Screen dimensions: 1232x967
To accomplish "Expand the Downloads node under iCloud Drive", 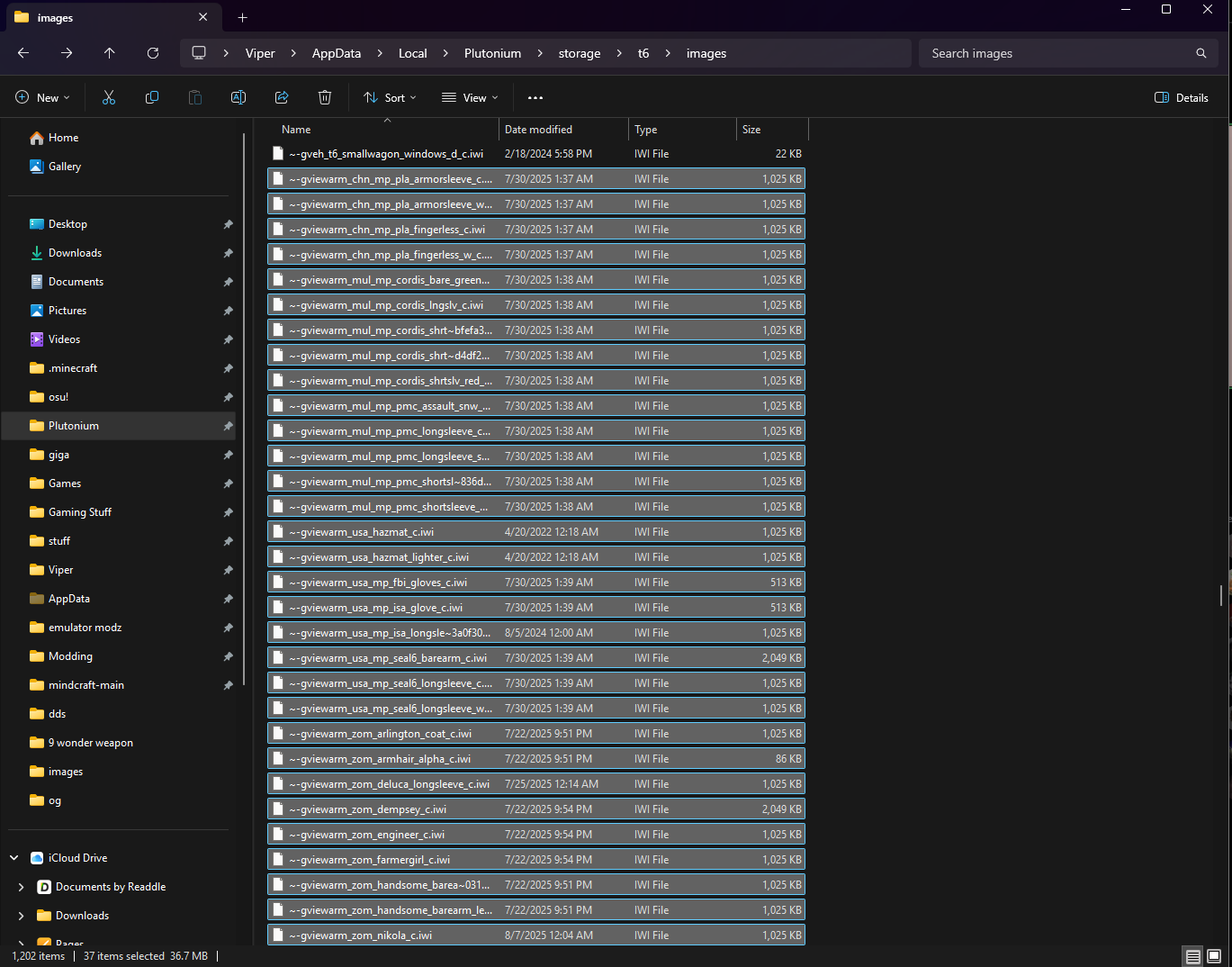I will coord(22,916).
